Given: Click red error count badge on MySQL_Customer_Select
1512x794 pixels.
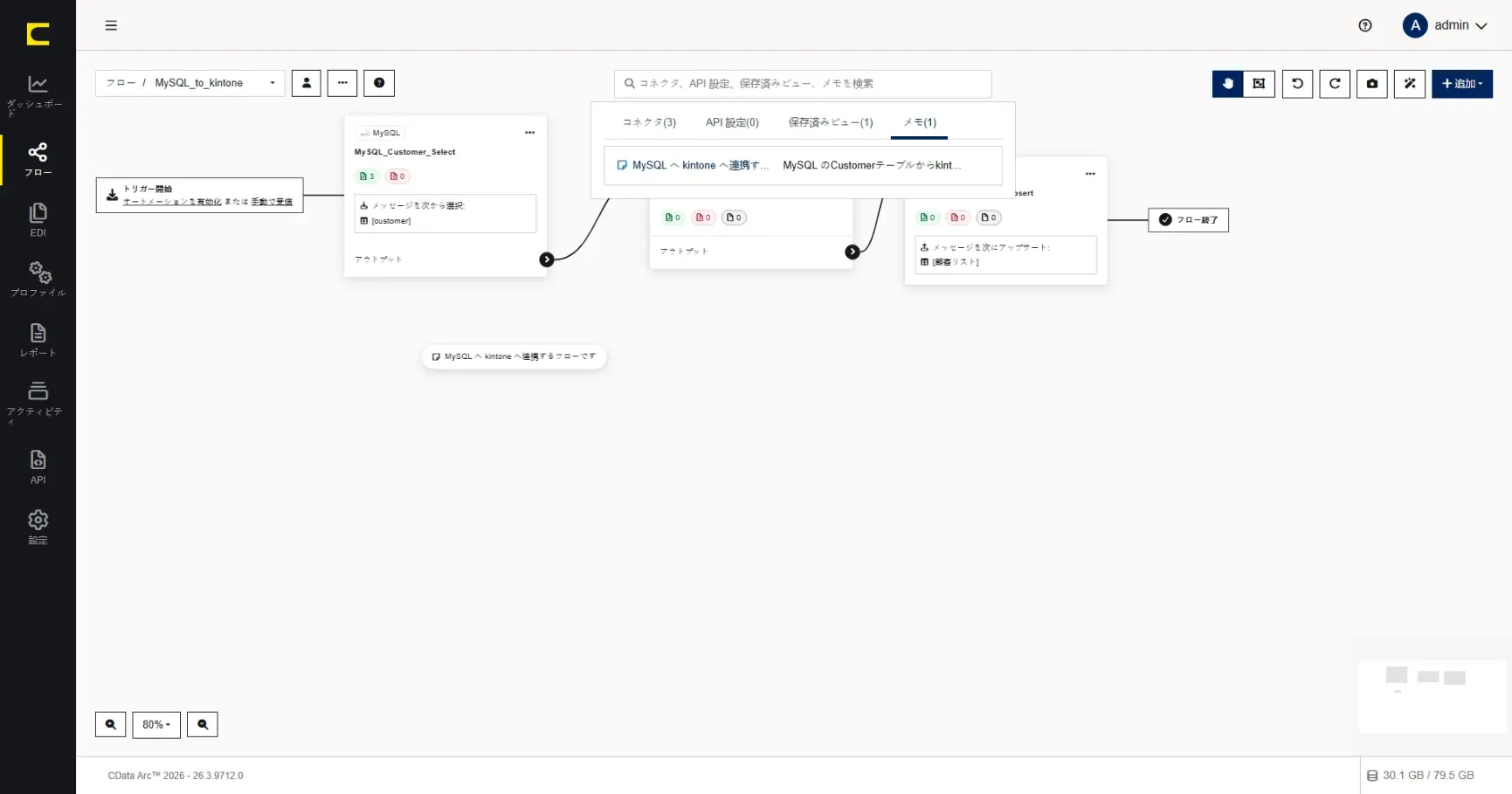Looking at the screenshot, I should [397, 176].
